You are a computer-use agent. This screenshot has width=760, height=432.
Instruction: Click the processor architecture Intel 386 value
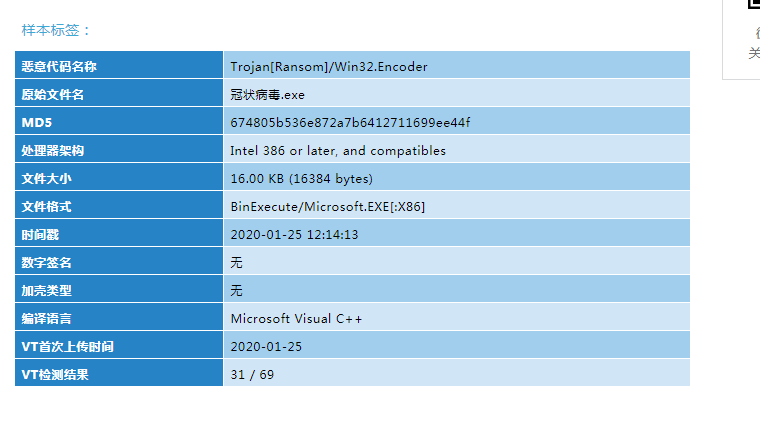pos(338,151)
